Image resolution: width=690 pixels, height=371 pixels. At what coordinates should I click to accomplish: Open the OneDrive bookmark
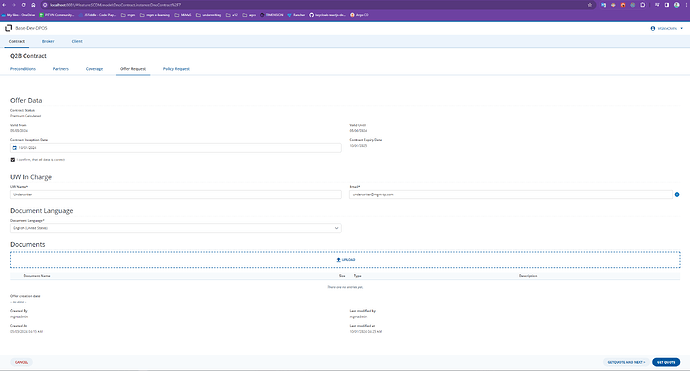[18, 15]
